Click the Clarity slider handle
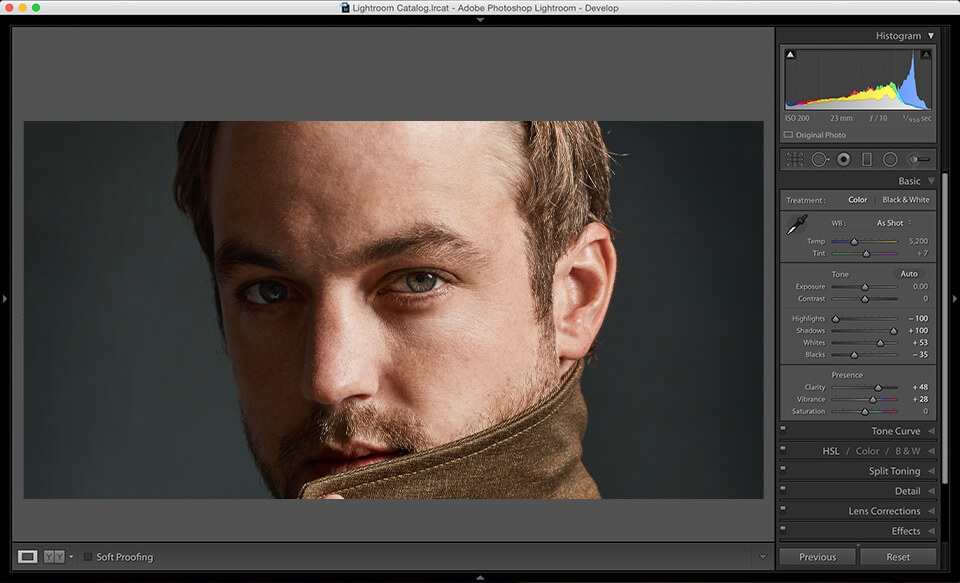 coord(878,387)
